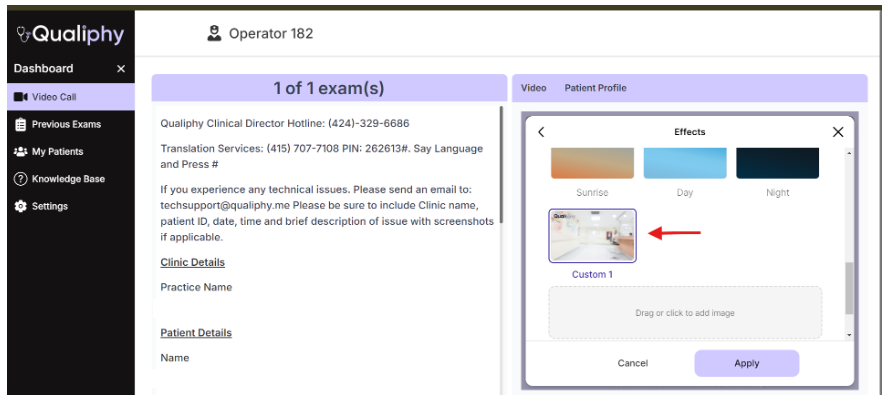Switch to the Patient Profile tab
888x408 pixels.
(x=595, y=88)
